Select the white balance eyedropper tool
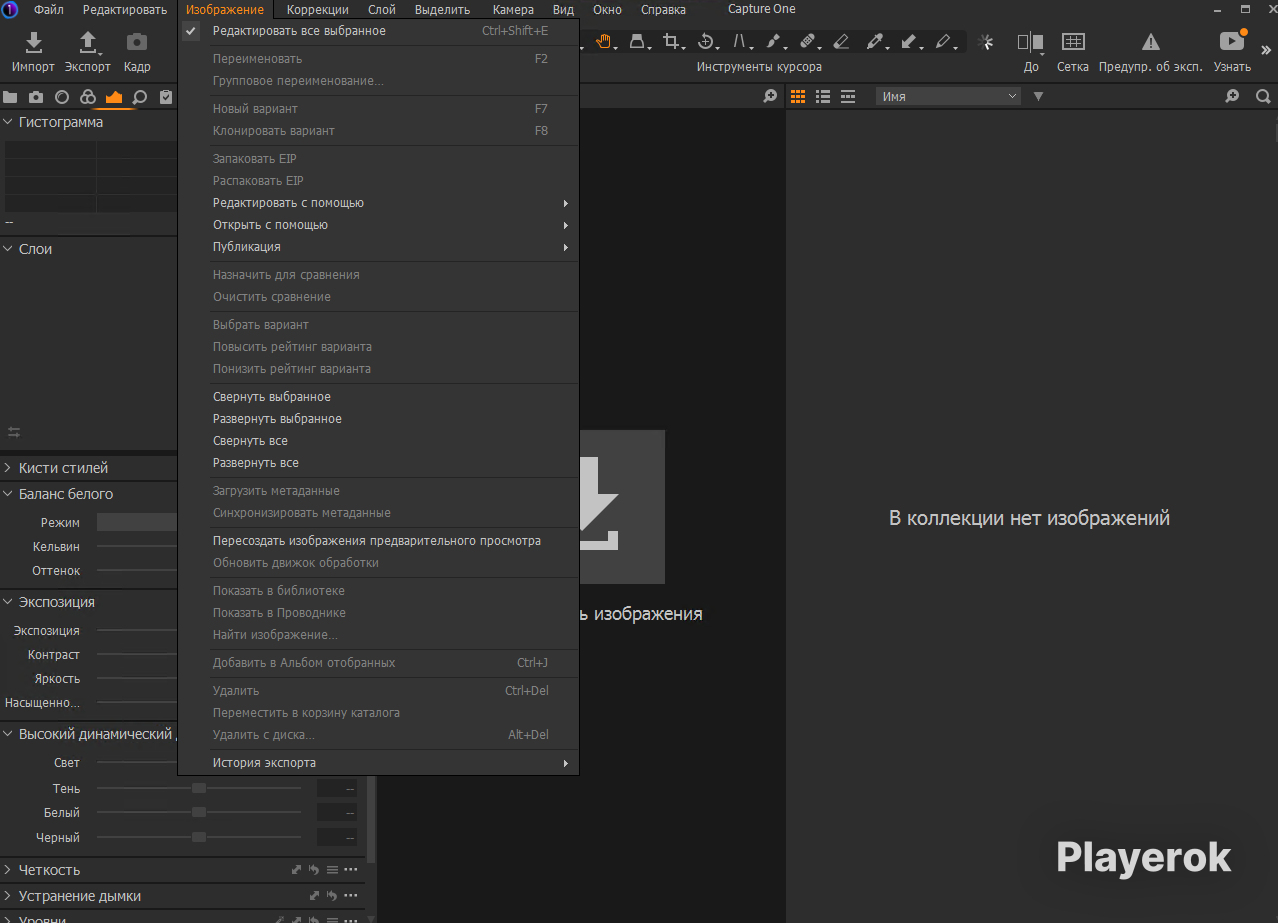 [x=875, y=42]
